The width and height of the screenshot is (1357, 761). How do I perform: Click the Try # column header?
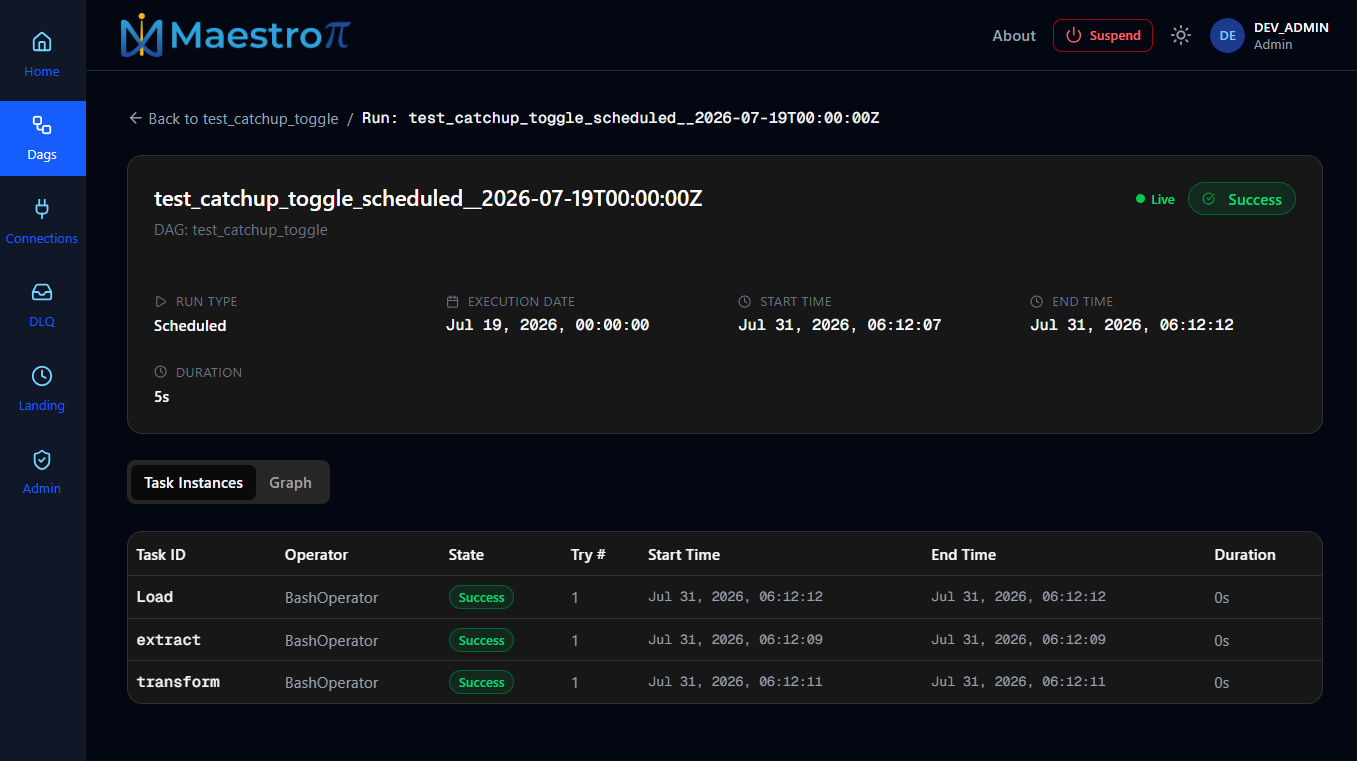pyautogui.click(x=588, y=554)
